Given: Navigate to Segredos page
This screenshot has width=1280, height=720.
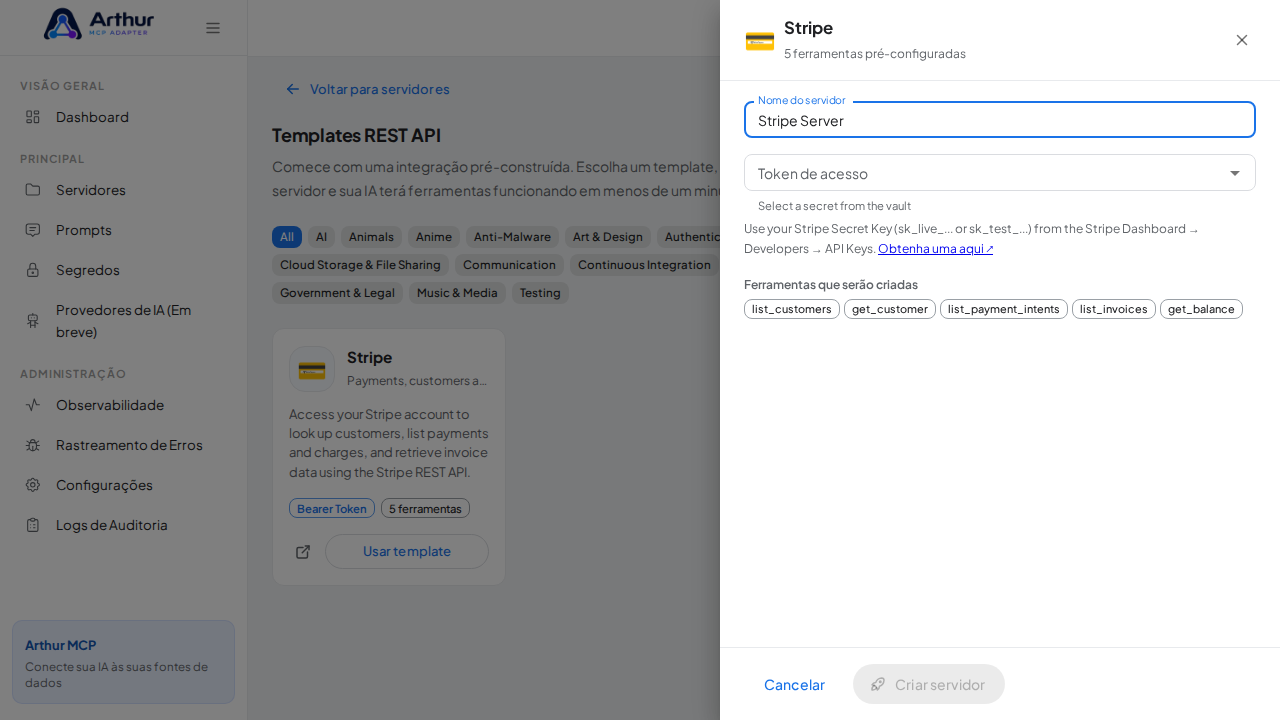Looking at the screenshot, I should pos(124,270).
